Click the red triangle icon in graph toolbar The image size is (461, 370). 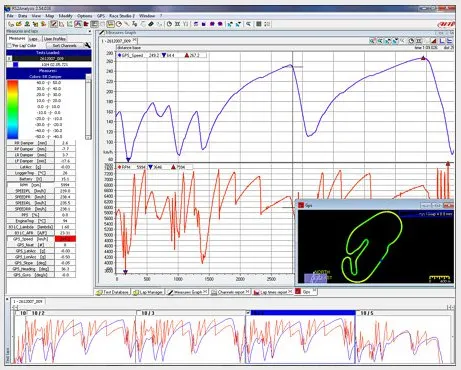pyautogui.click(x=434, y=41)
